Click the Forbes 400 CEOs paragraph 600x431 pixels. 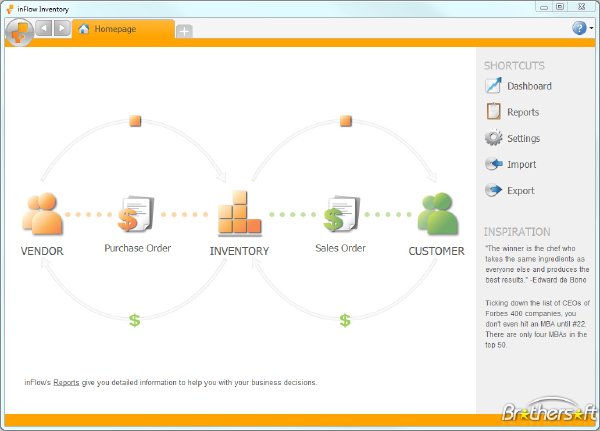538,324
